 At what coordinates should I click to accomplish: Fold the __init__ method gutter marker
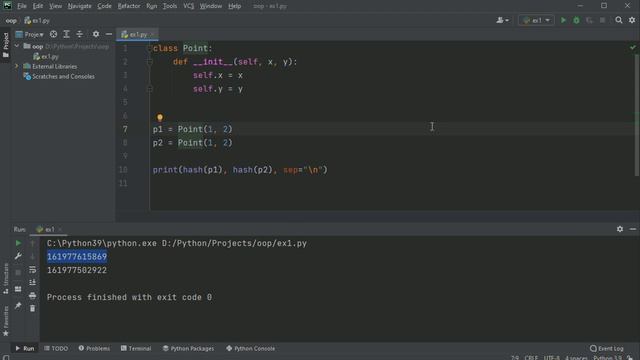coord(149,62)
